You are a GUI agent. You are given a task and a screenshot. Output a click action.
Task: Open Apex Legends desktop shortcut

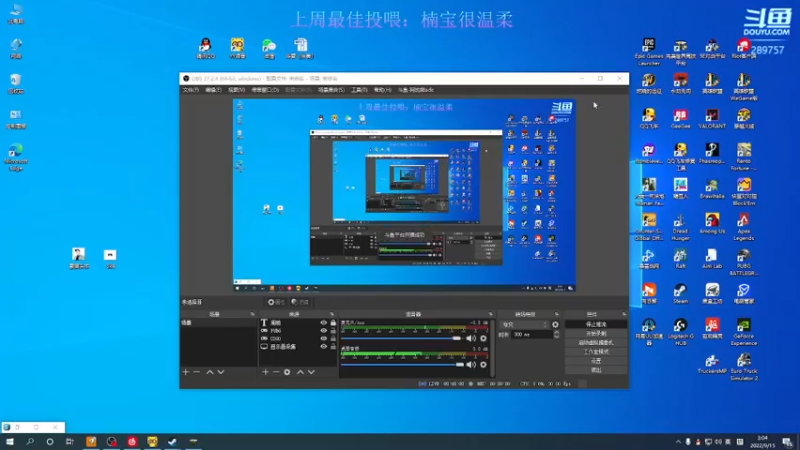pos(743,227)
